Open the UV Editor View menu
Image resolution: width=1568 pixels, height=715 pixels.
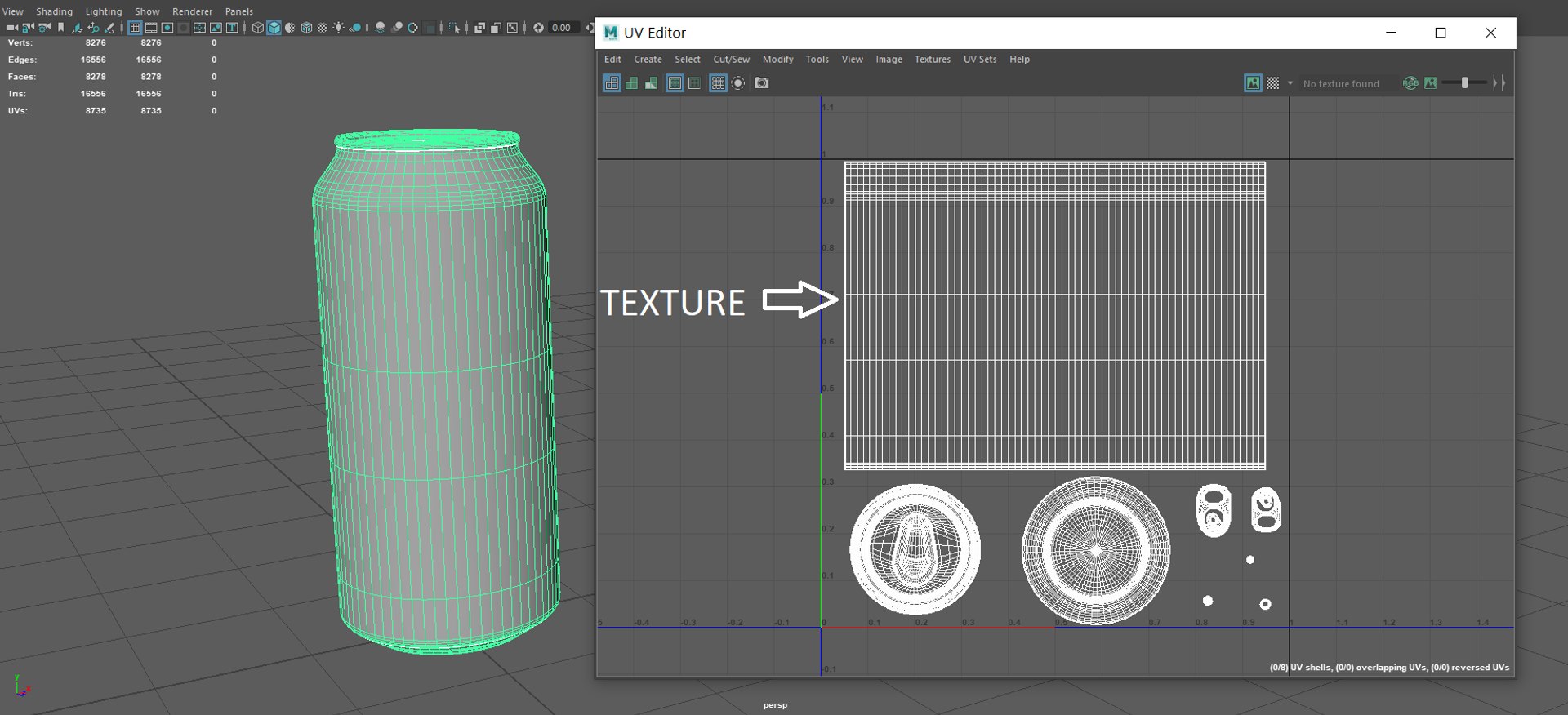click(852, 60)
